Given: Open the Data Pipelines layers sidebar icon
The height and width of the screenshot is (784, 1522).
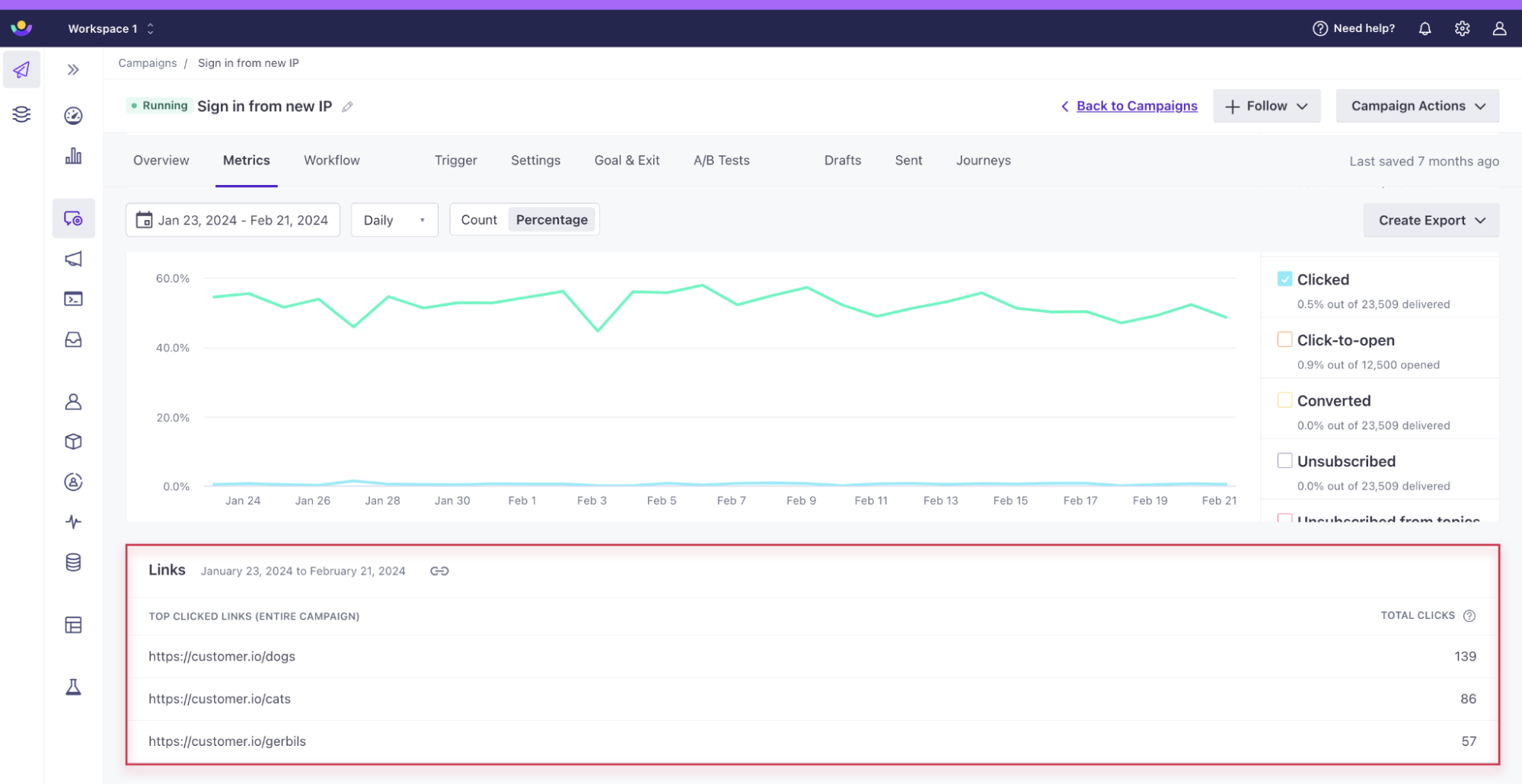Looking at the screenshot, I should coord(21,114).
